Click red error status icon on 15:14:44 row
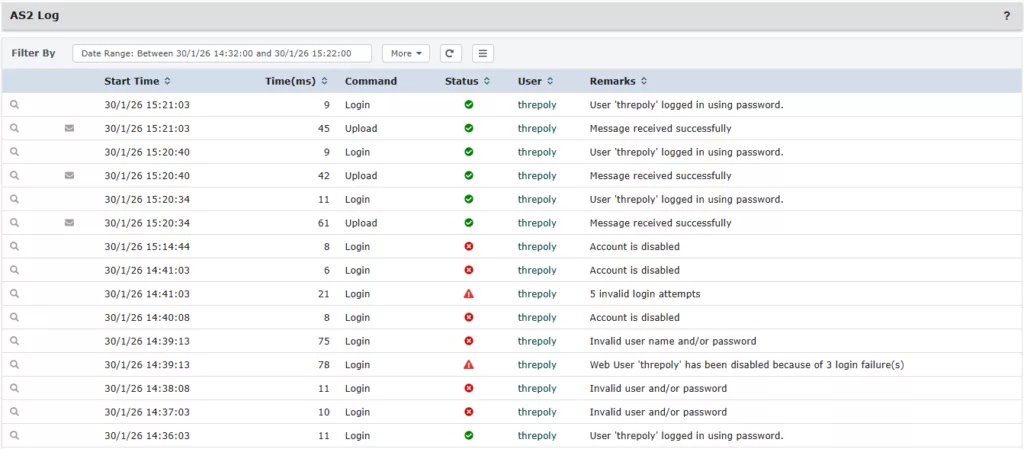Viewport: 1024px width, 449px height. [x=468, y=247]
